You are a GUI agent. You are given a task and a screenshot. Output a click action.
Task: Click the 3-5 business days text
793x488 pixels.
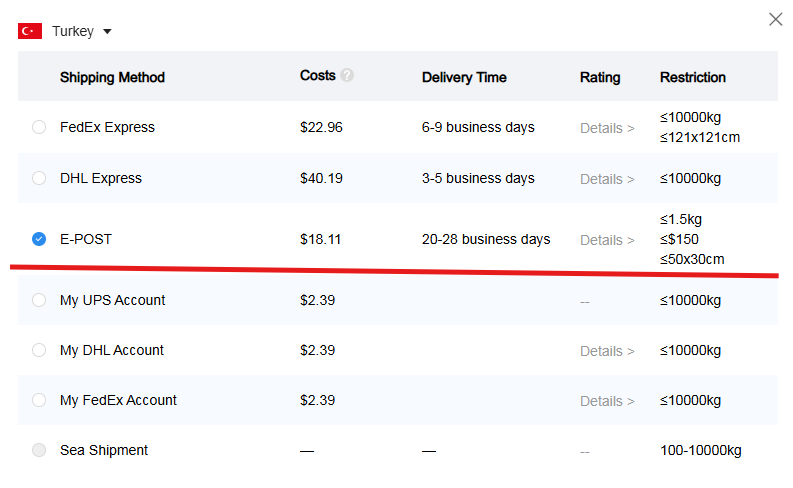coord(478,178)
